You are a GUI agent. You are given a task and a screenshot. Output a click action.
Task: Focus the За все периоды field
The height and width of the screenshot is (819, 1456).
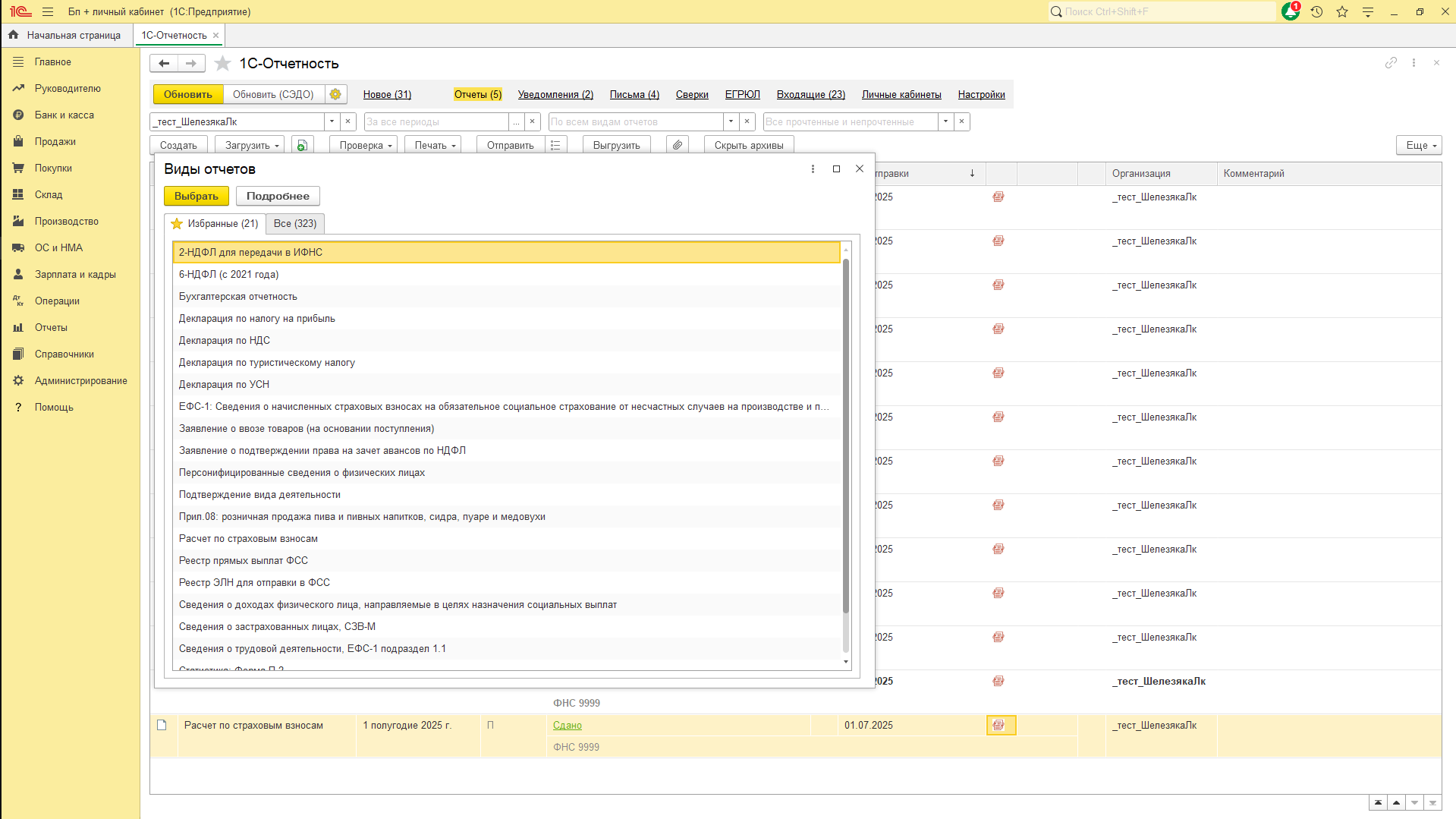click(436, 121)
